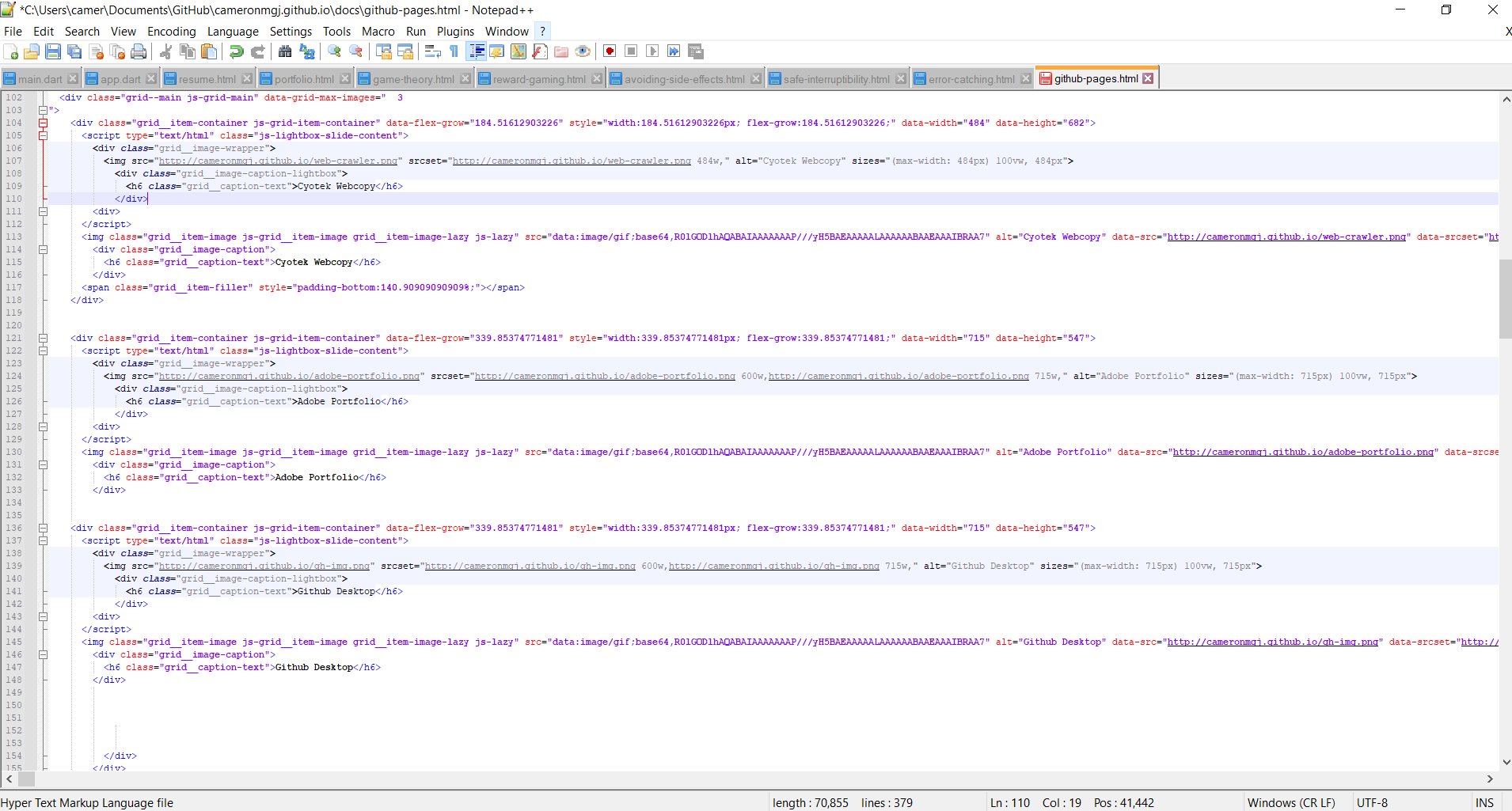
Task: Start macro recording with the red dot
Action: point(610,51)
